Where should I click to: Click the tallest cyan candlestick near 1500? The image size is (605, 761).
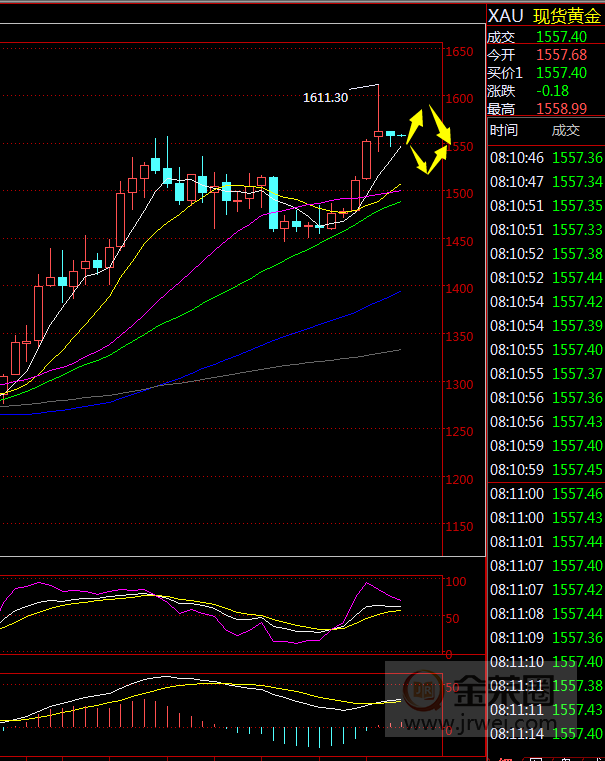click(x=272, y=203)
